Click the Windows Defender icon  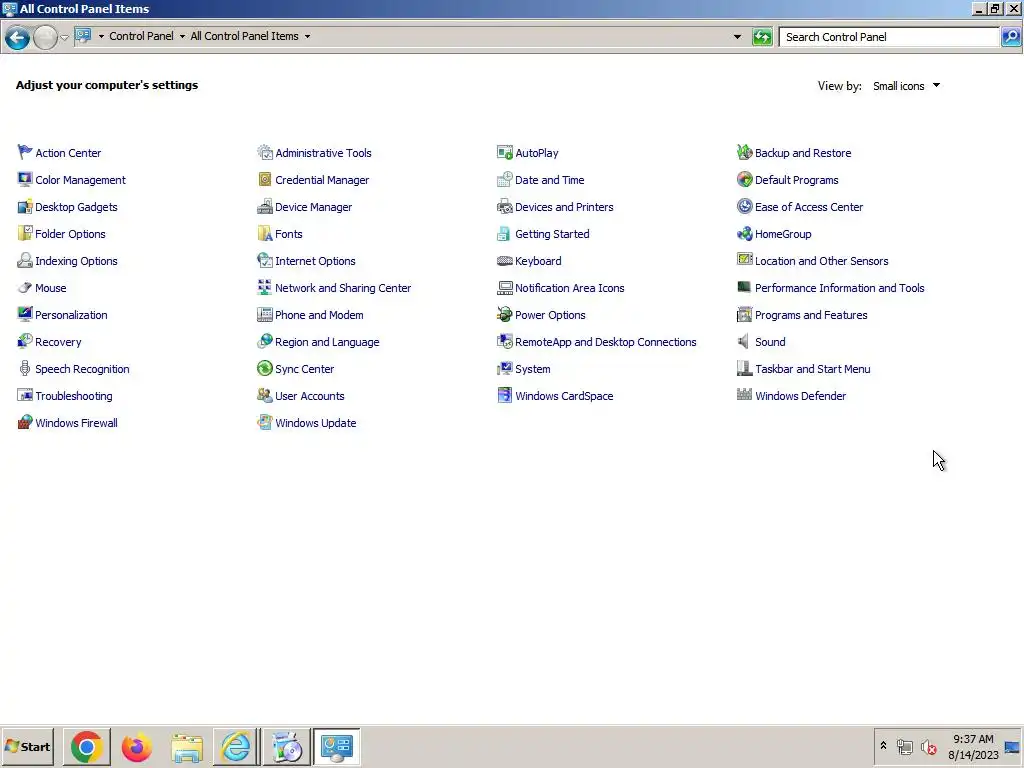click(744, 395)
